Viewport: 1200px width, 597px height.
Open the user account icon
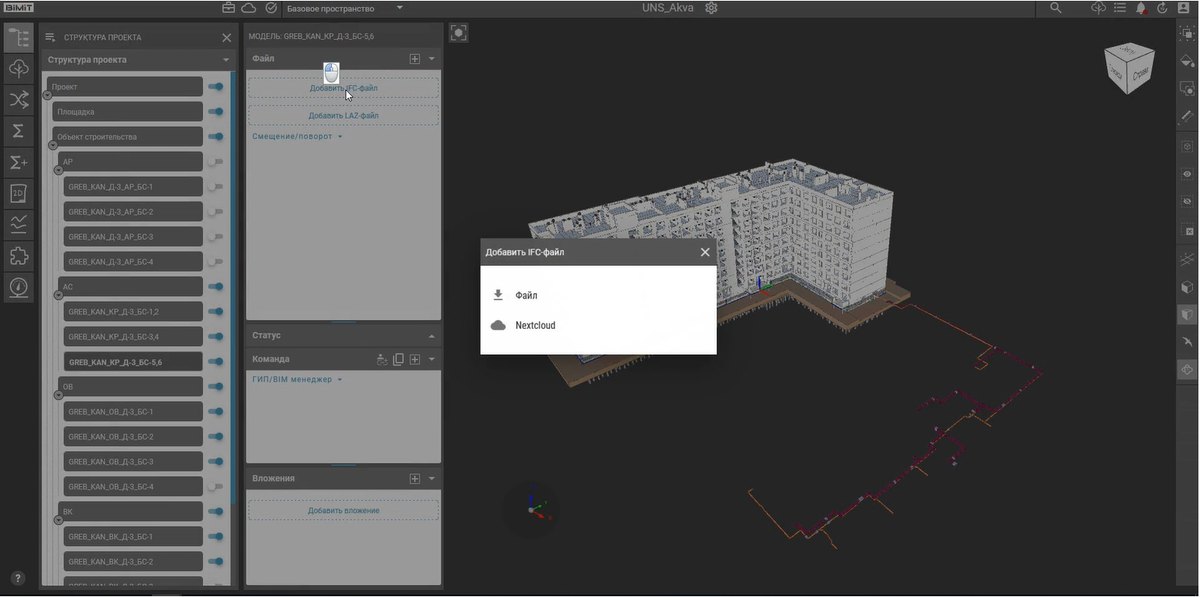[1184, 8]
